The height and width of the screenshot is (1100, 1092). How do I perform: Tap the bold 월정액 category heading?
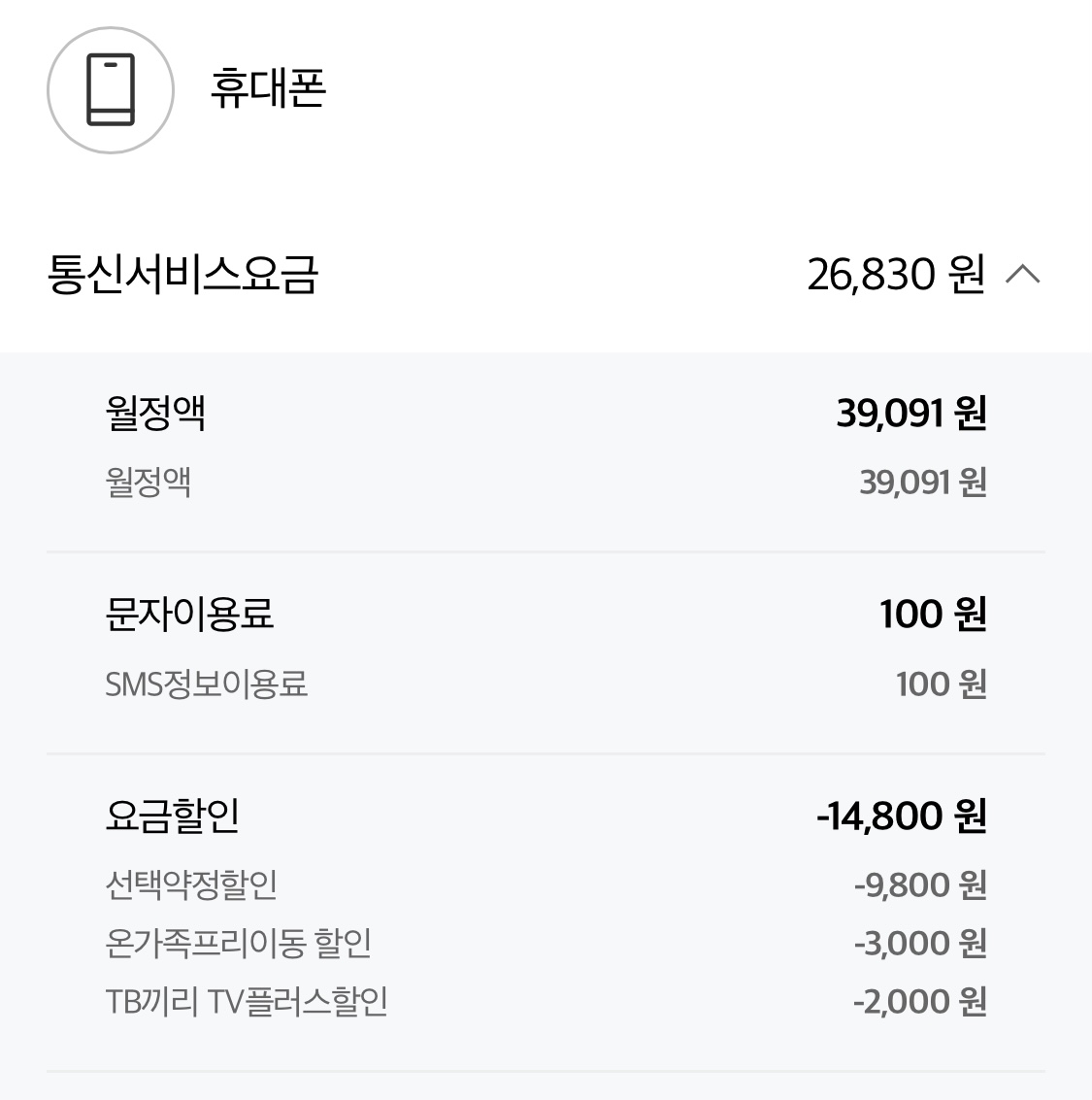155,414
